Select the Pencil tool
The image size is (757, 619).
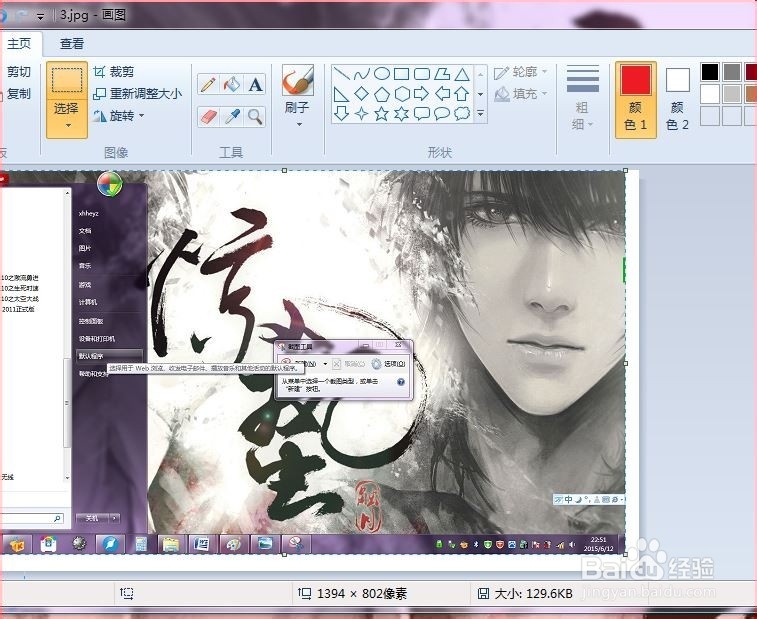[208, 85]
